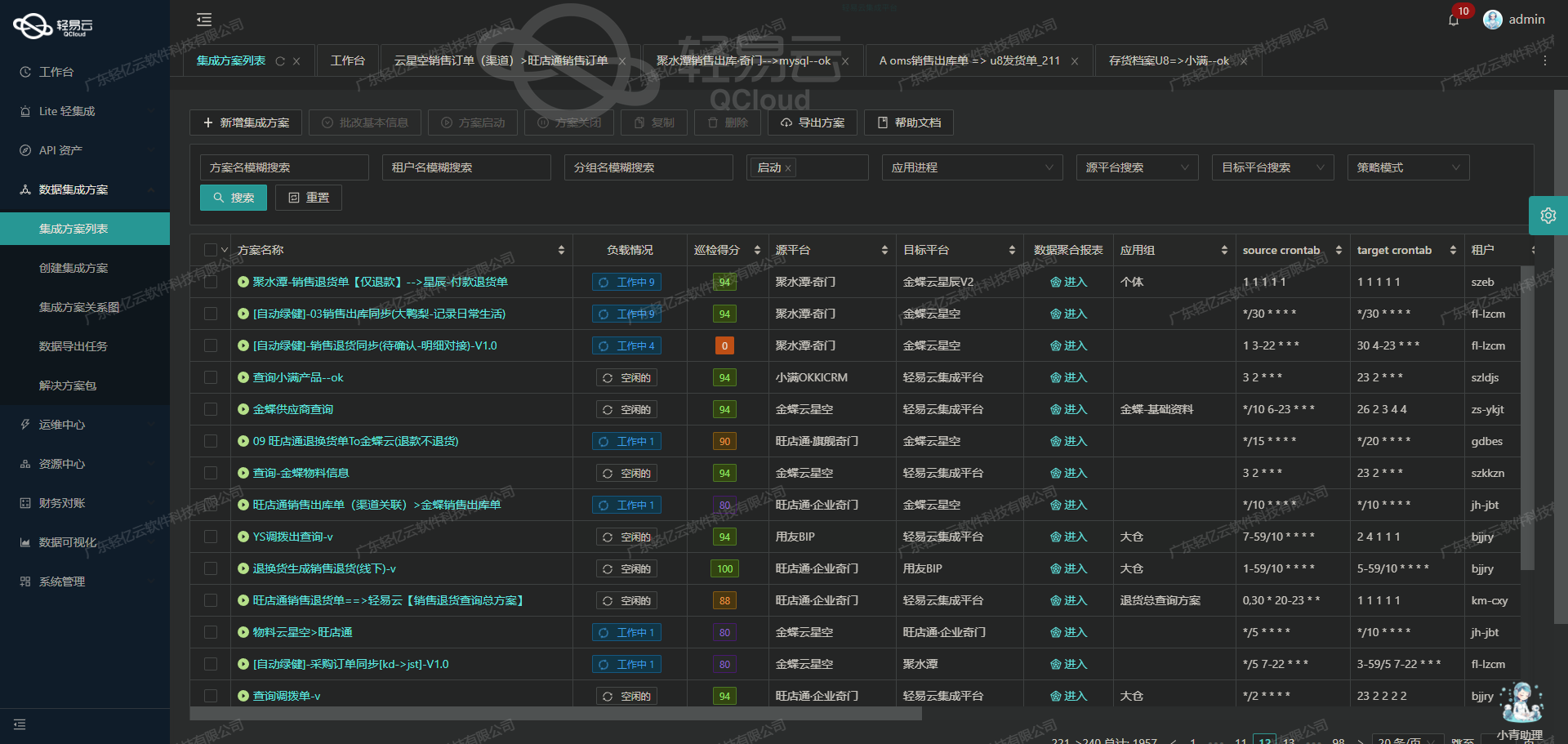Sort by 巡检得分 column arrows

(x=757, y=250)
